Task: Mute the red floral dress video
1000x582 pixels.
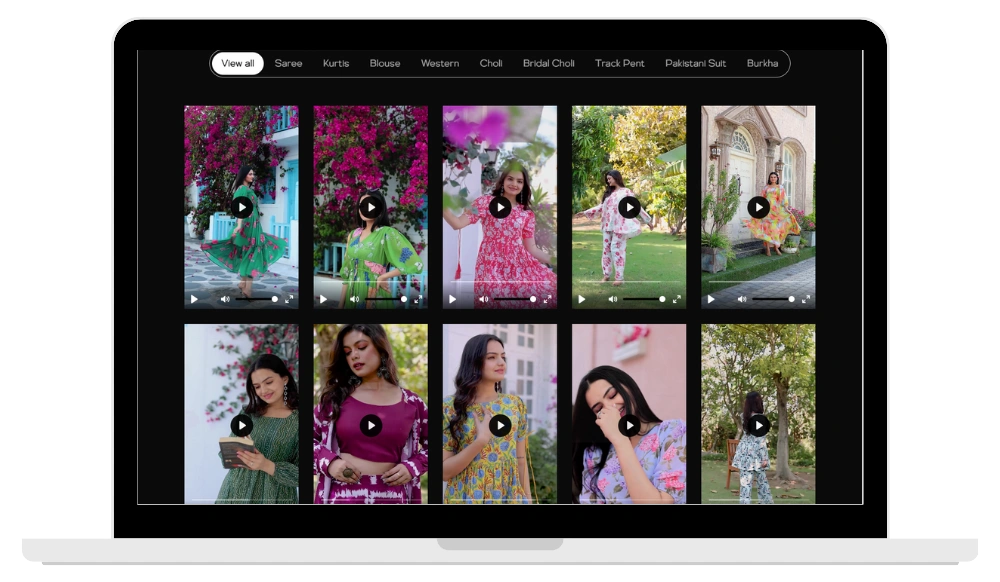Action: 484,299
